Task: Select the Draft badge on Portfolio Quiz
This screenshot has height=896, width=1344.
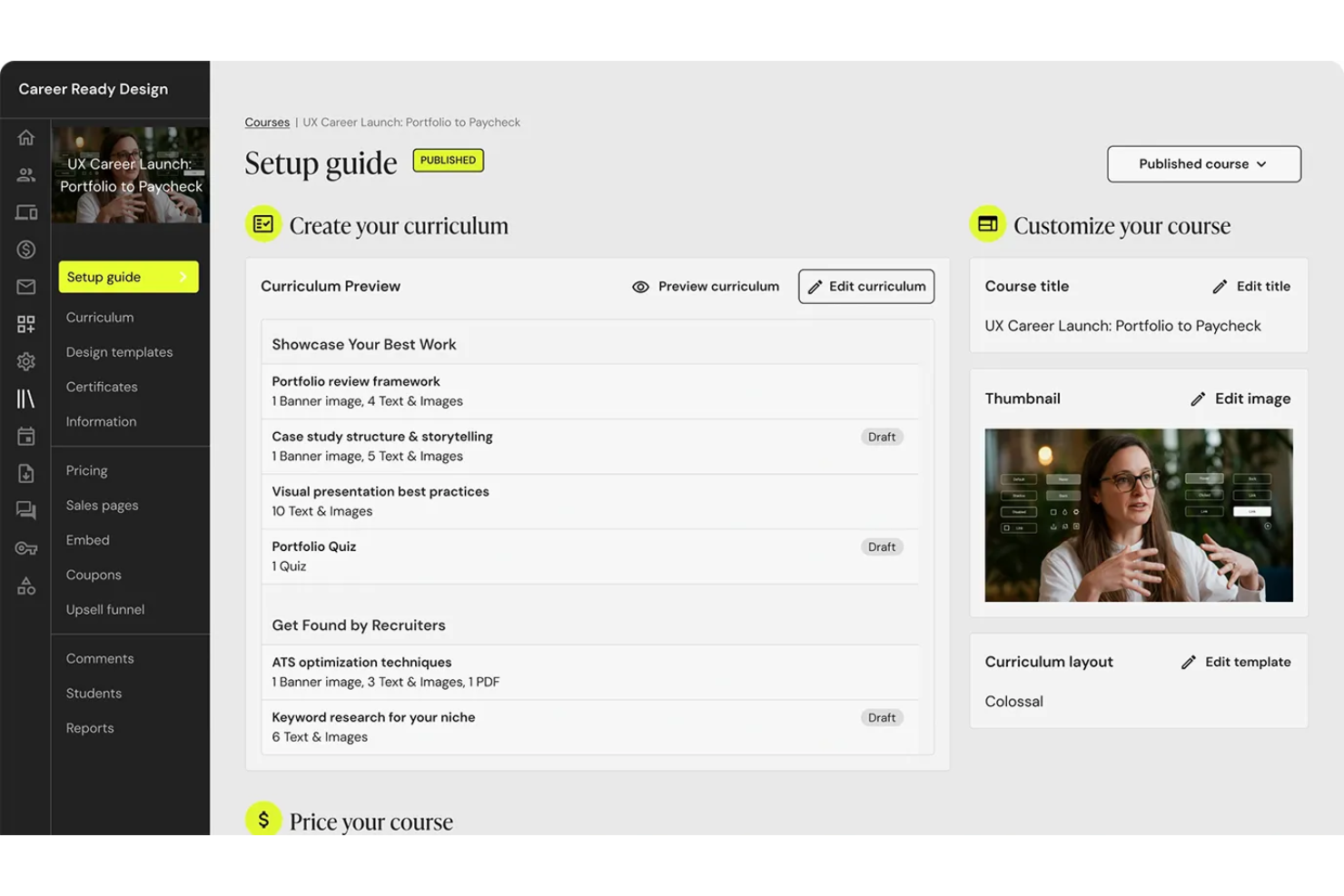Action: (x=881, y=546)
